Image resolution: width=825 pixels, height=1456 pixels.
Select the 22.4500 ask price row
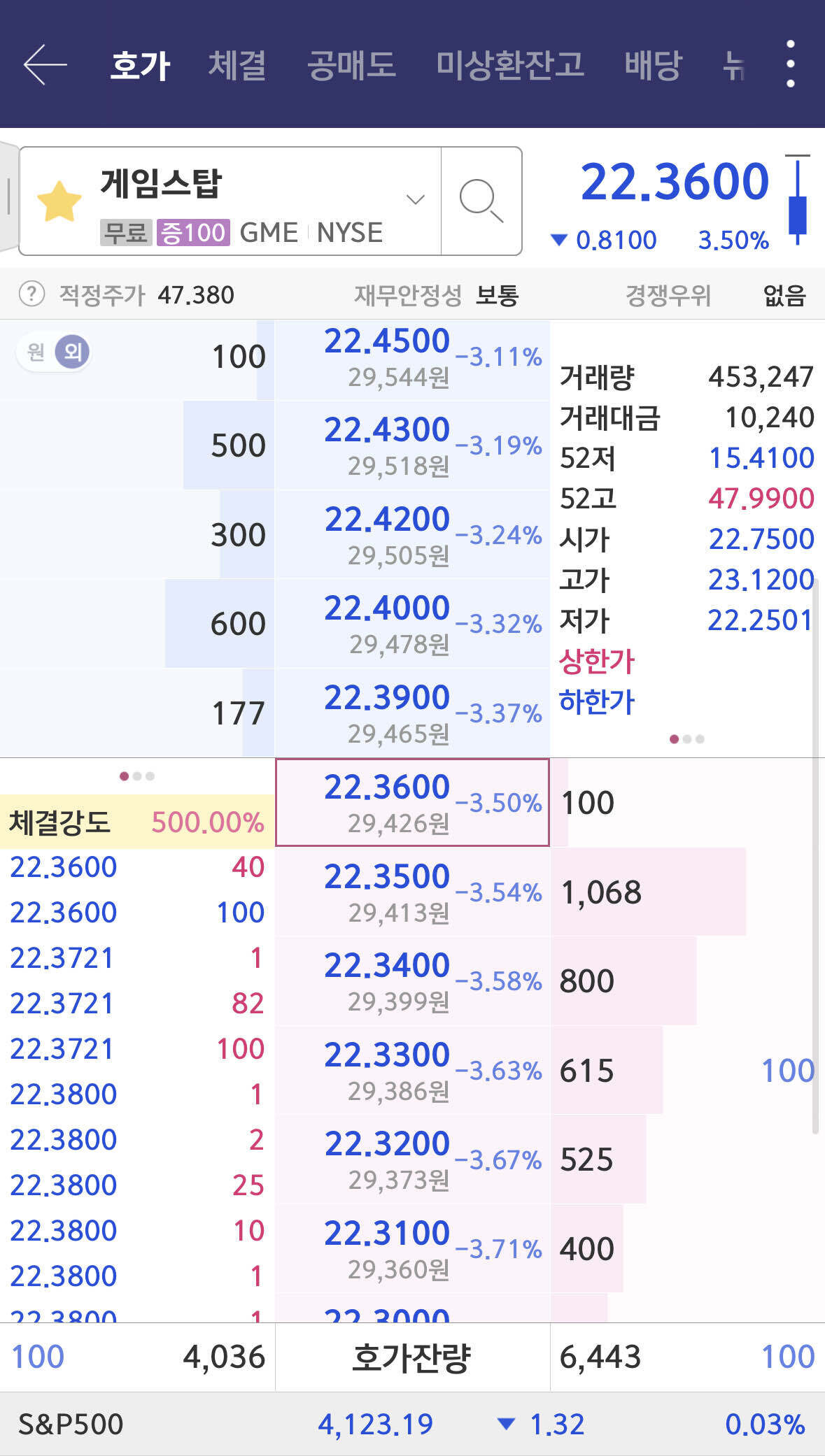[x=412, y=359]
